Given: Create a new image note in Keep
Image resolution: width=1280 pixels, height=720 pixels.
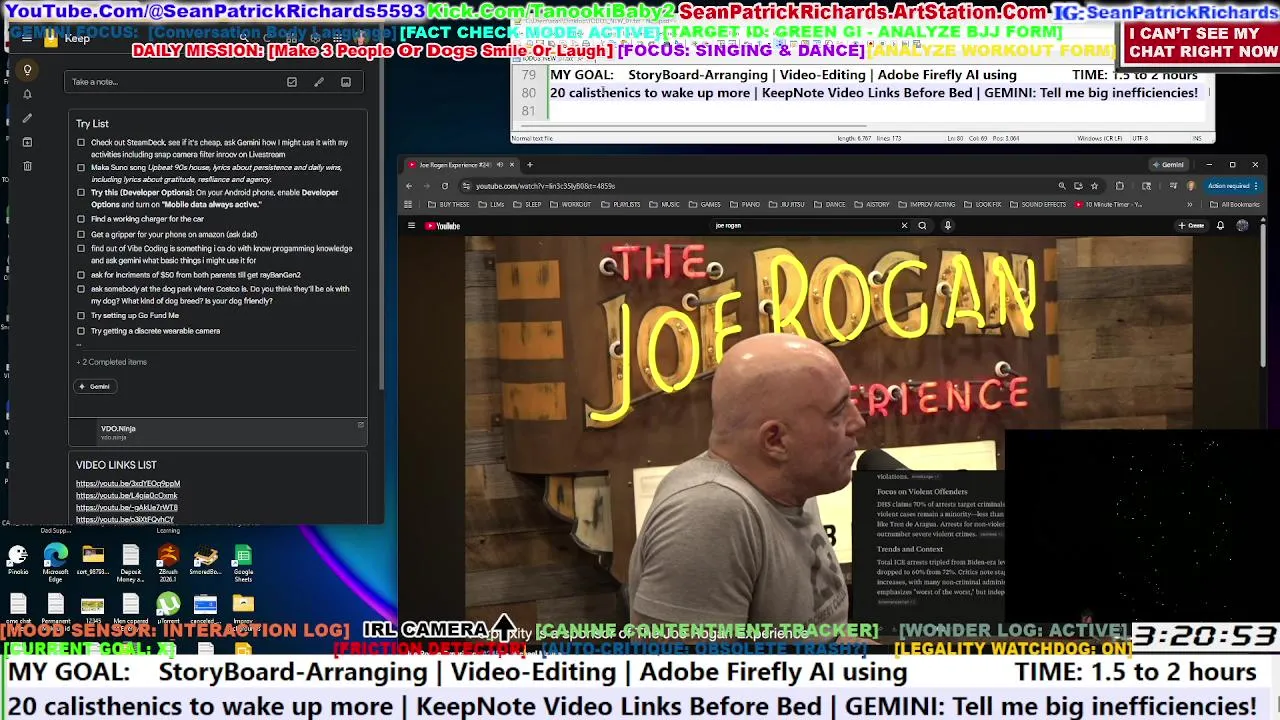Looking at the screenshot, I should pos(346,82).
